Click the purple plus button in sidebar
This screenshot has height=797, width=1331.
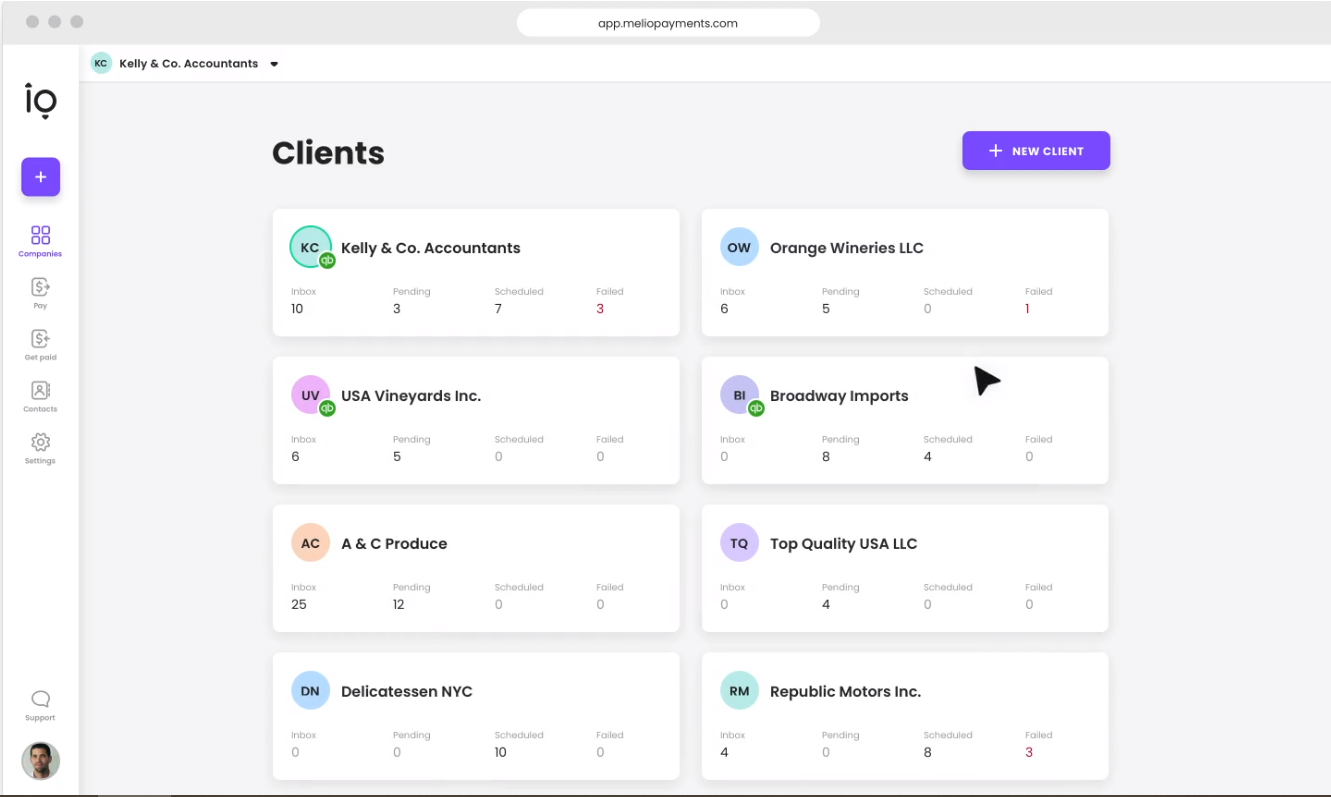[41, 177]
